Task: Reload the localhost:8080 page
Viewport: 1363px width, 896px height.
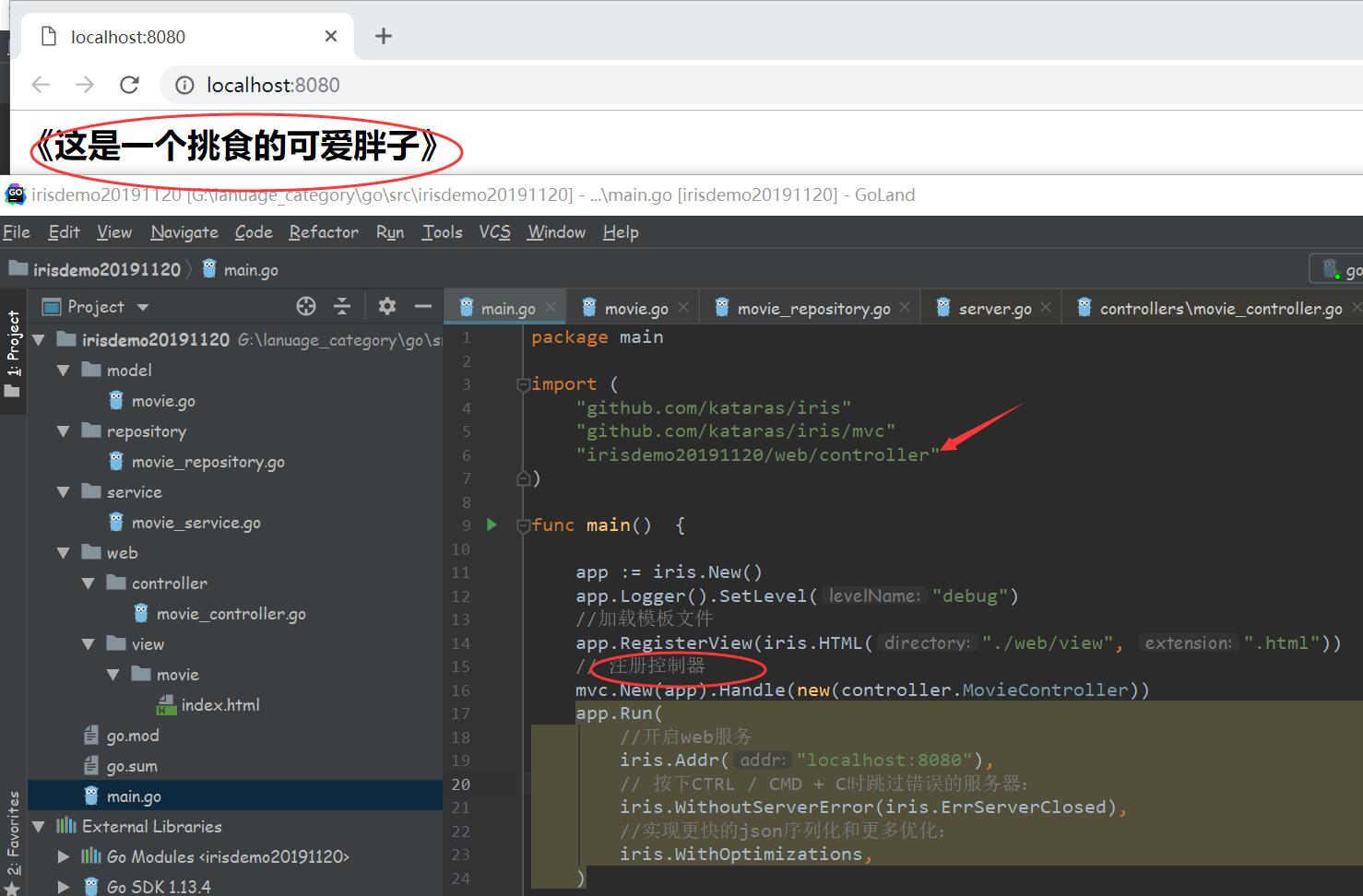Action: coord(130,85)
